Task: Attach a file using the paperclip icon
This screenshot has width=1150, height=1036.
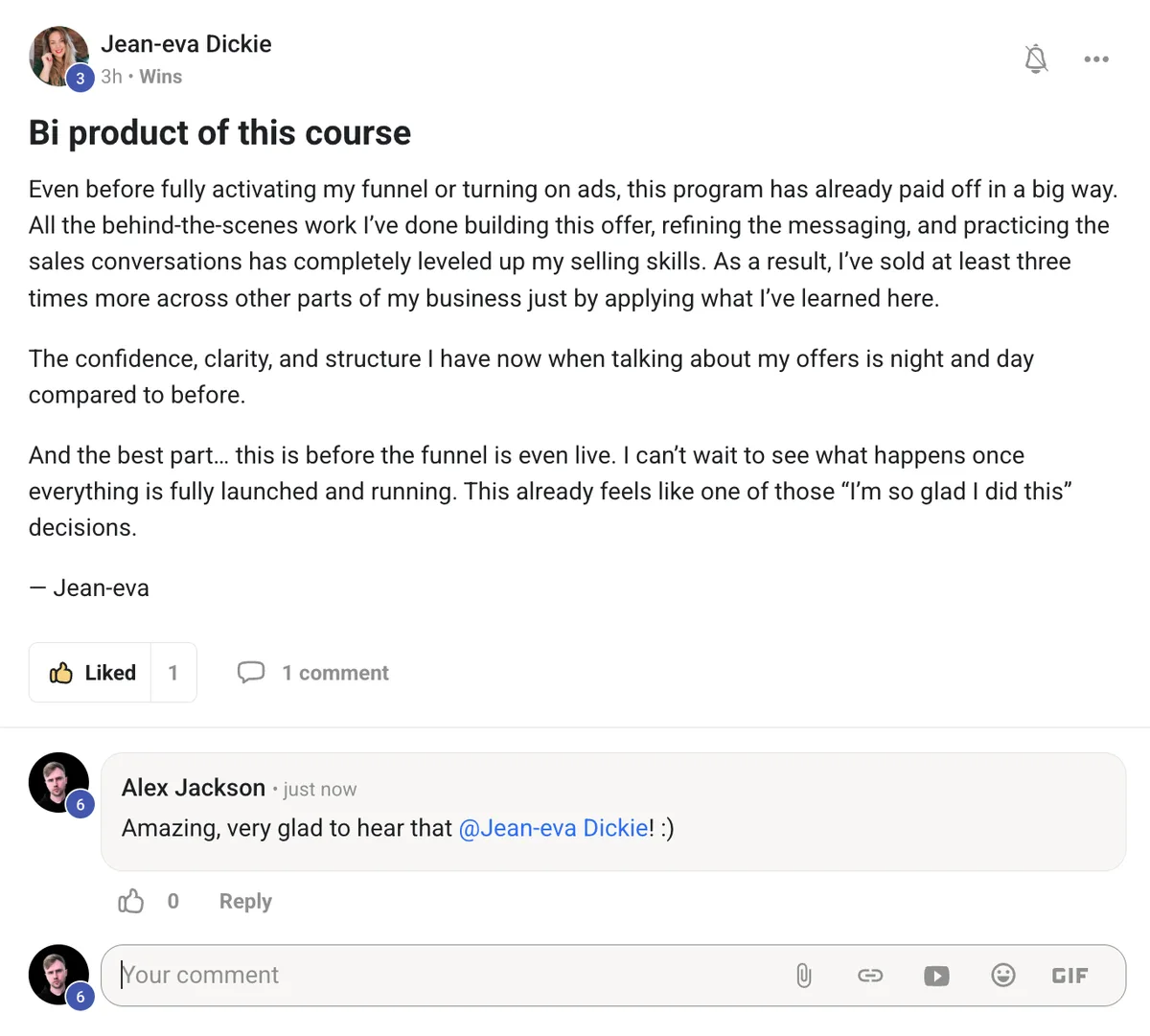Action: pyautogui.click(x=804, y=975)
